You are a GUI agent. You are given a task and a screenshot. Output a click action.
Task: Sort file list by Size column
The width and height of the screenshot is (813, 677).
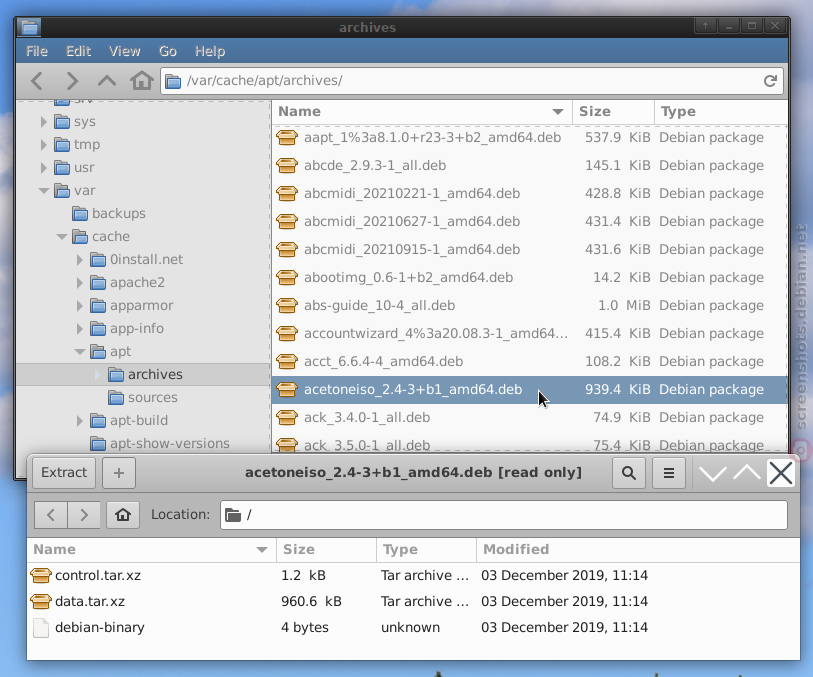[613, 111]
